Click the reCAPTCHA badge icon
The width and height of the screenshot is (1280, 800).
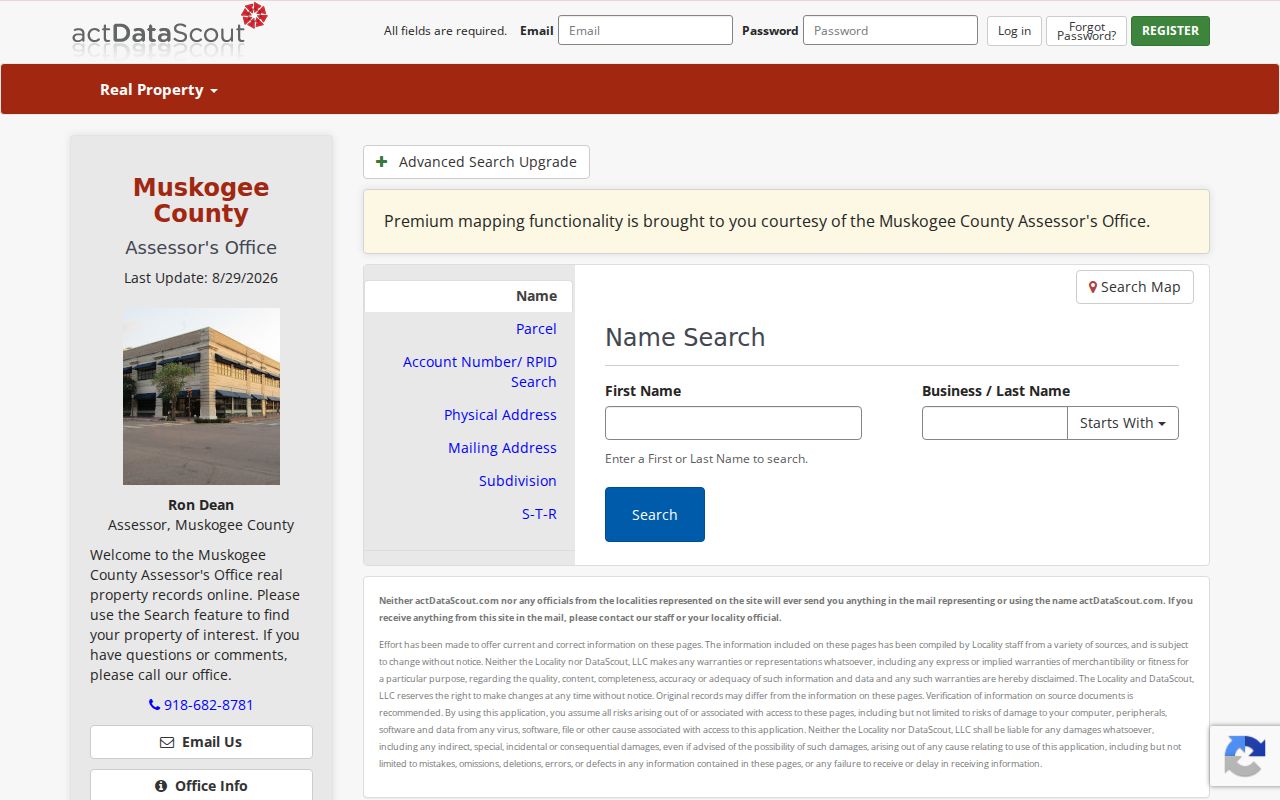1244,755
